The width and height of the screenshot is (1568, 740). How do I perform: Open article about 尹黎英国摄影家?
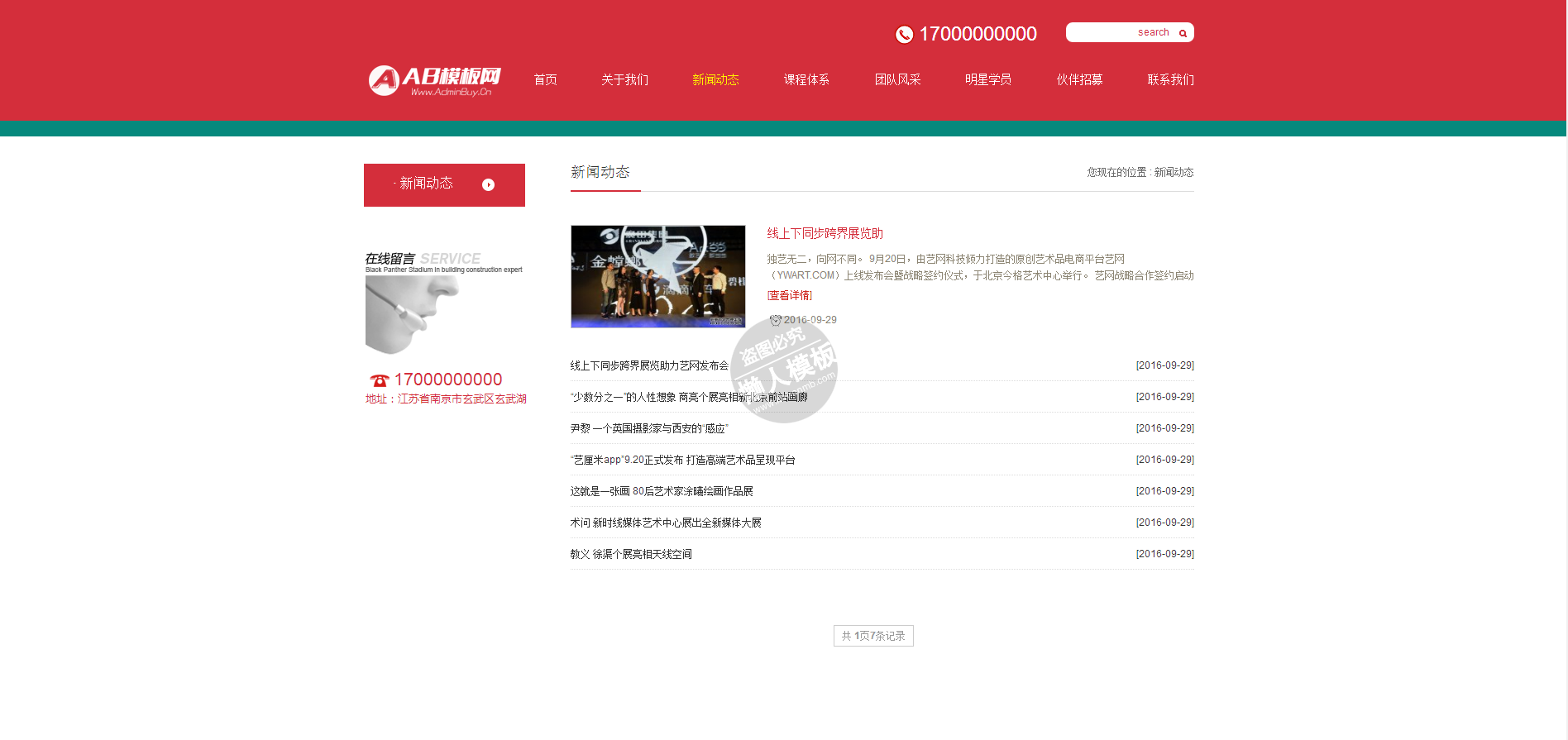tap(649, 428)
